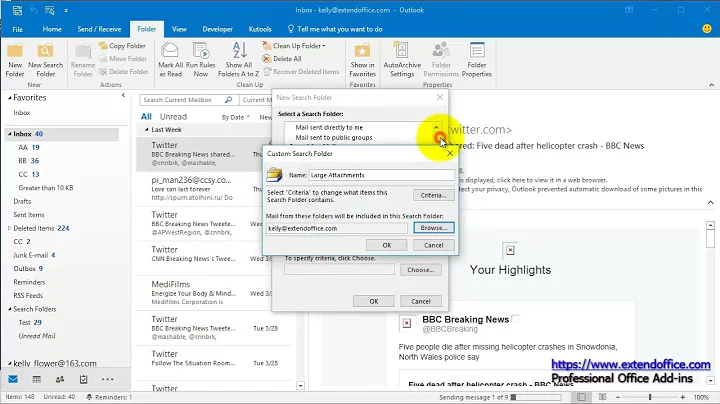Screen dimensions: 720x404
Task: Click the Mail navigation icon
Action: coord(13,379)
